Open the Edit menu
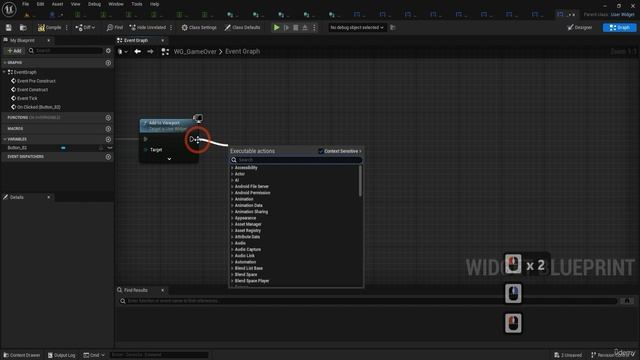This screenshot has height=360, width=640. coord(40,4)
